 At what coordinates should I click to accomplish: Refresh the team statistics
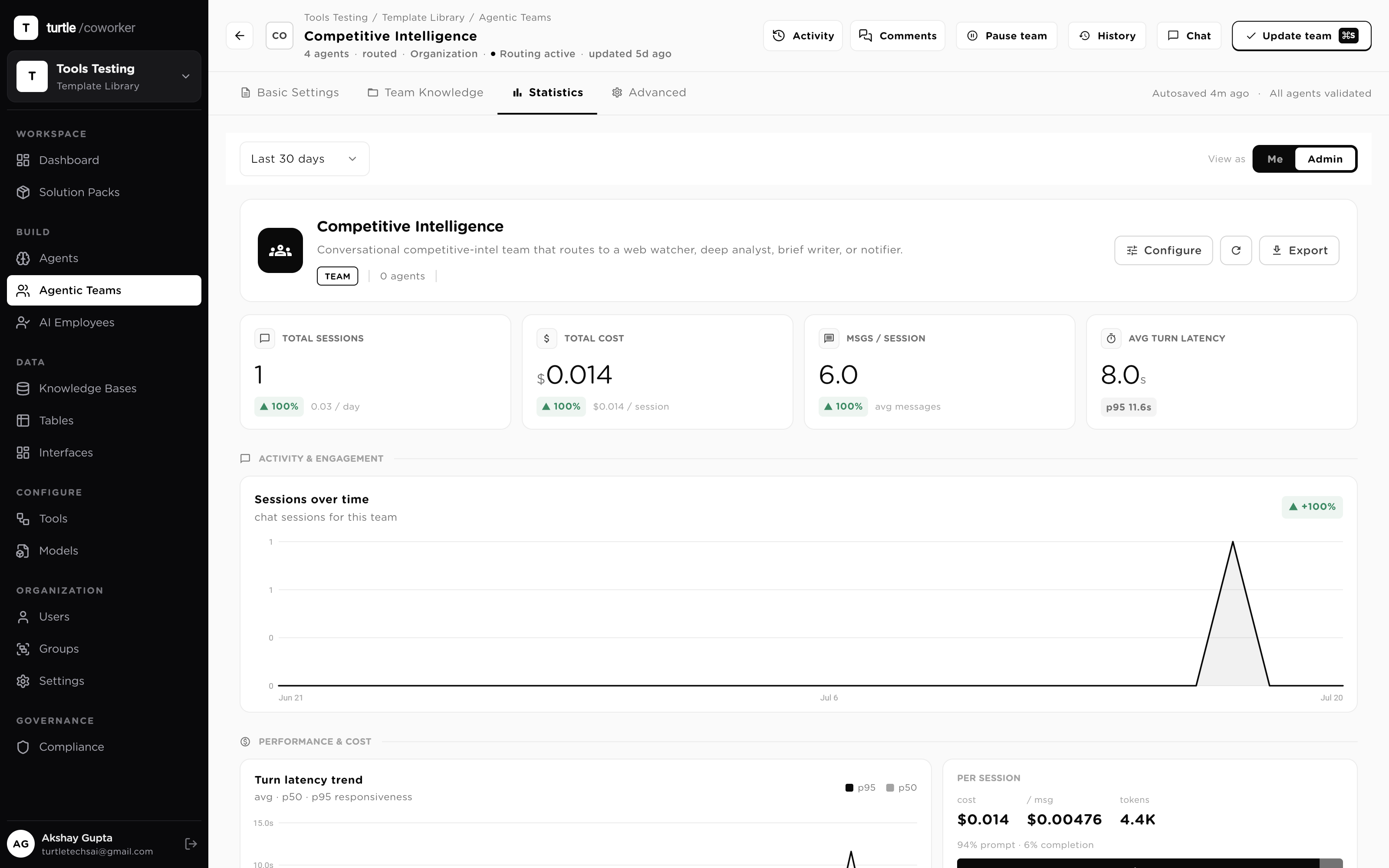coord(1236,250)
